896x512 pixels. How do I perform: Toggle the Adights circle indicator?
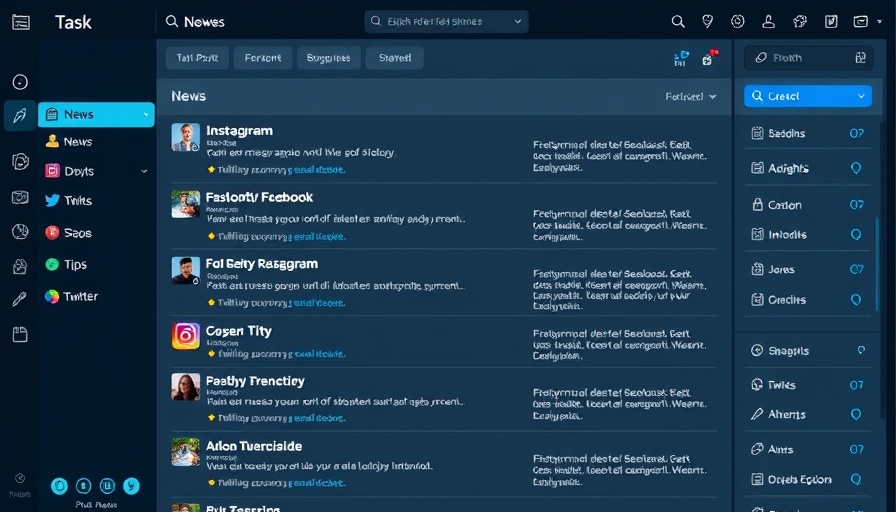856,168
